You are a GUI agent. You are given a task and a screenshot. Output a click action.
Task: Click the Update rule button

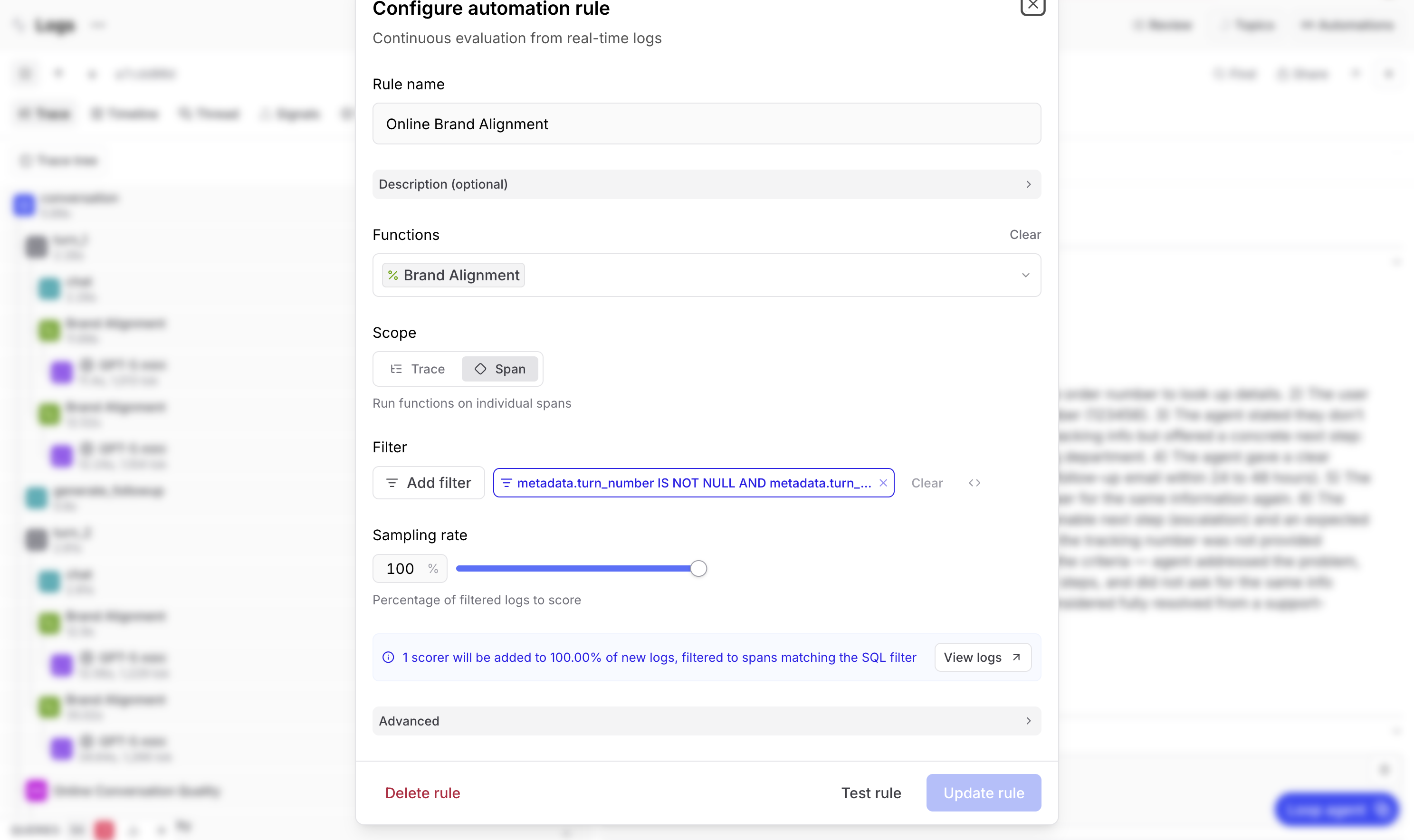(984, 793)
